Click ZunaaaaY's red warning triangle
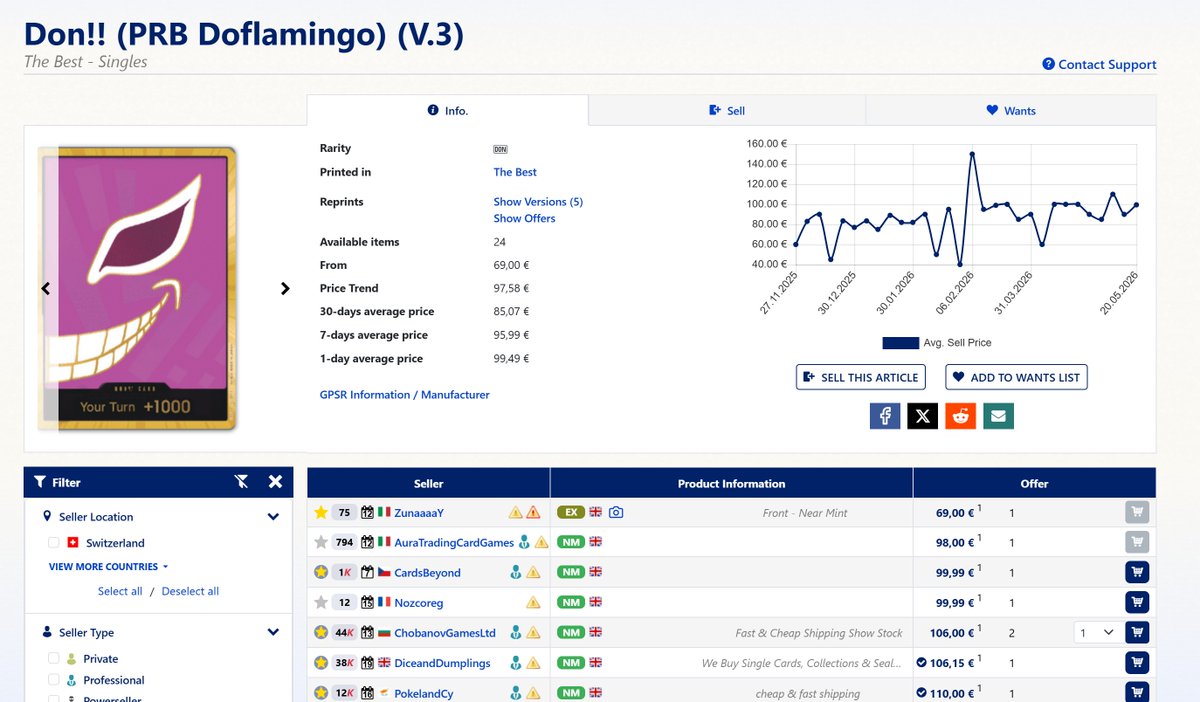This screenshot has height=702, width=1200. (533, 512)
